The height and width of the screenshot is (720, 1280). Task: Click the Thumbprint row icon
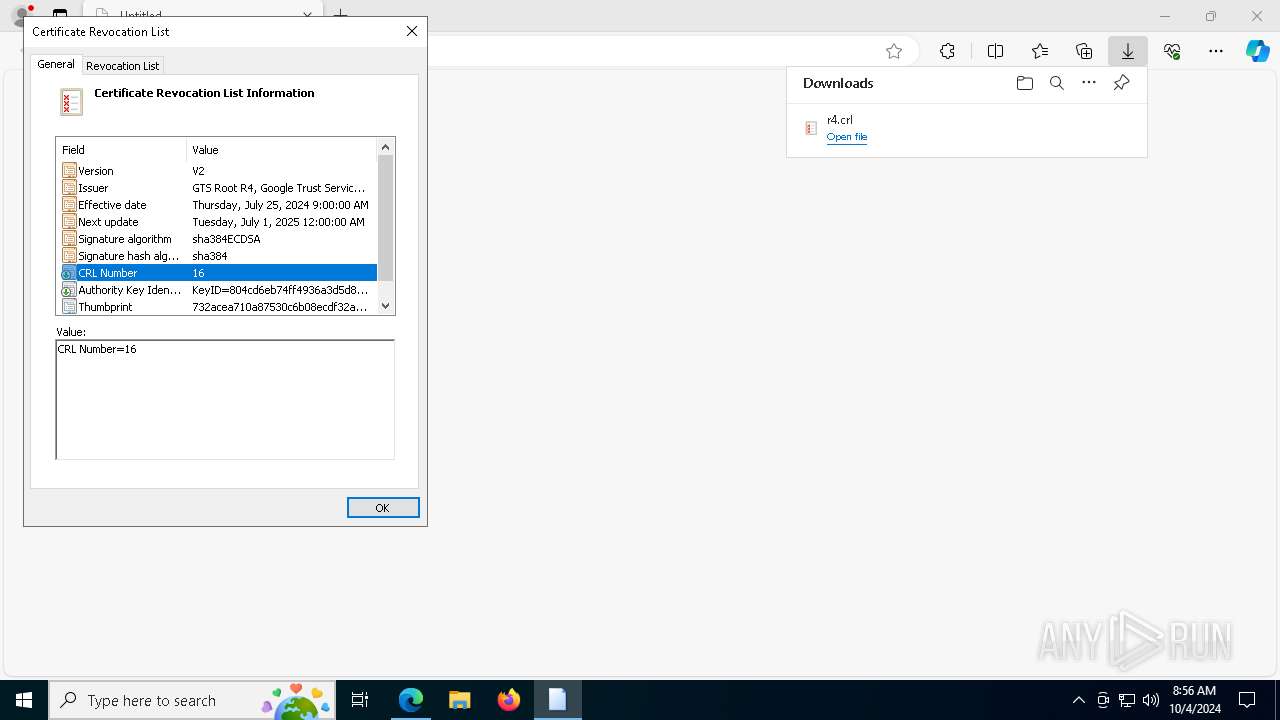[x=69, y=307]
